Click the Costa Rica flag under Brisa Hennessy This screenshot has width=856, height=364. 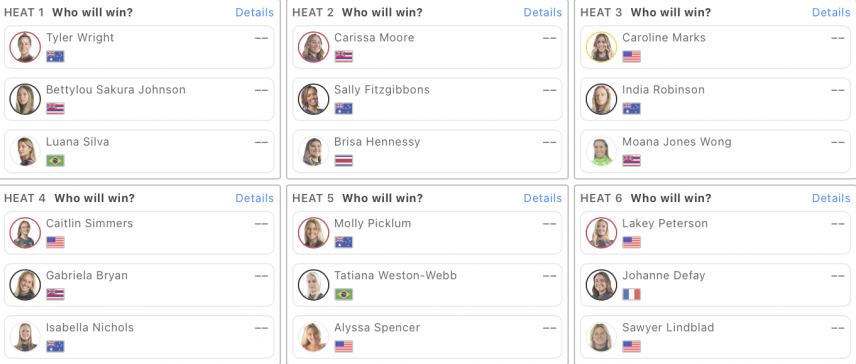point(343,160)
